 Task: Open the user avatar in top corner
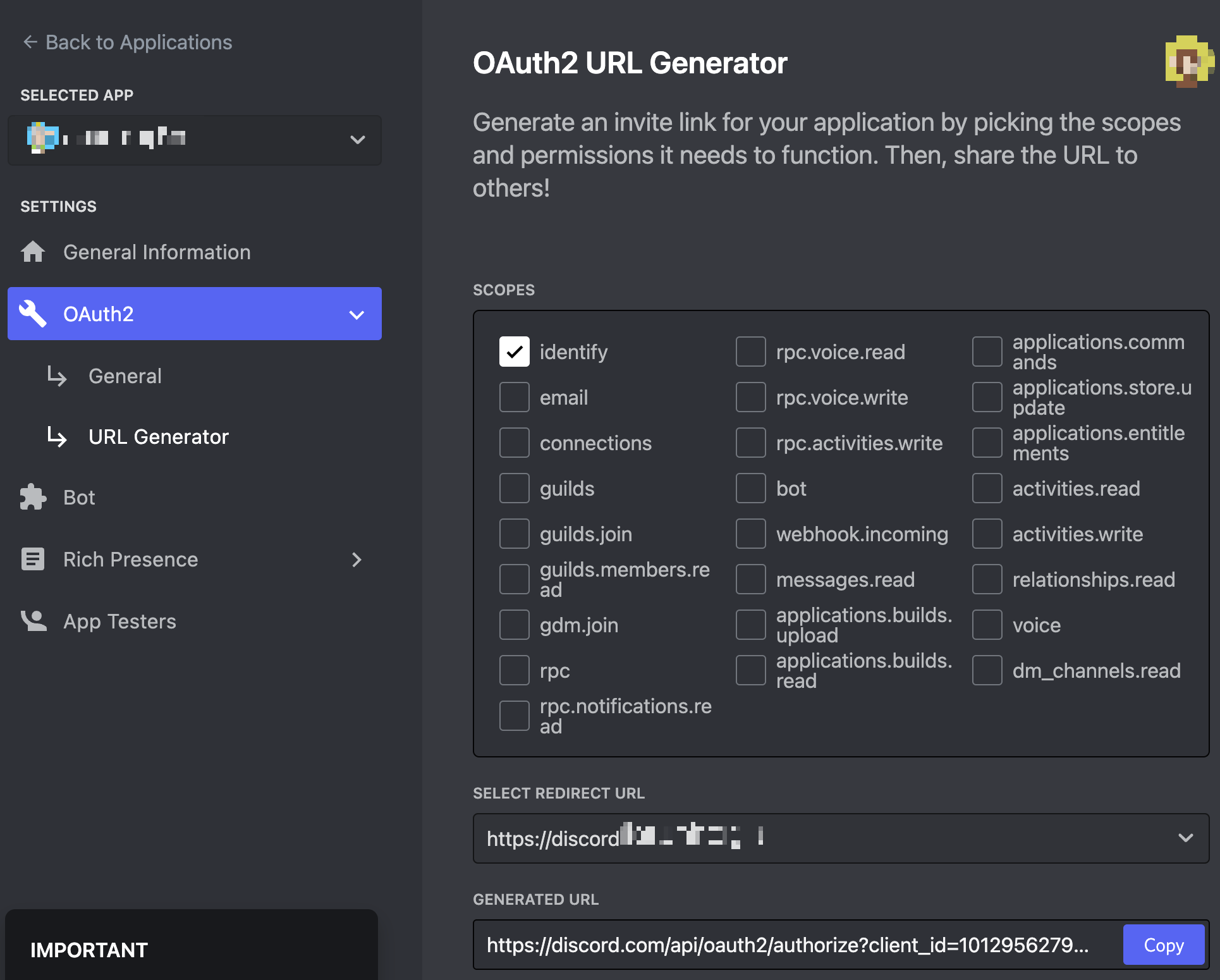pos(1188,61)
